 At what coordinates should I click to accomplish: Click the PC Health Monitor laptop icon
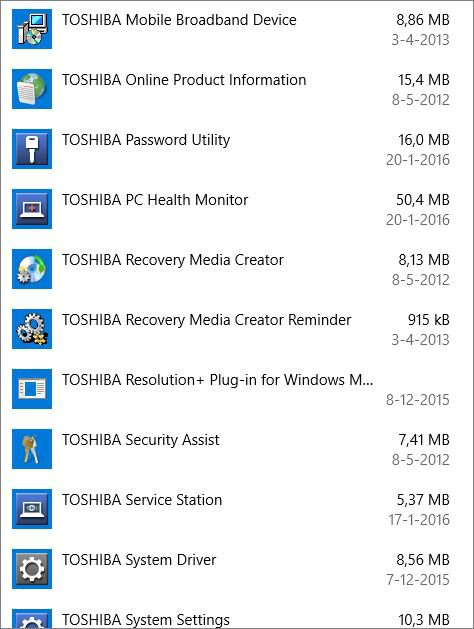click(x=32, y=209)
